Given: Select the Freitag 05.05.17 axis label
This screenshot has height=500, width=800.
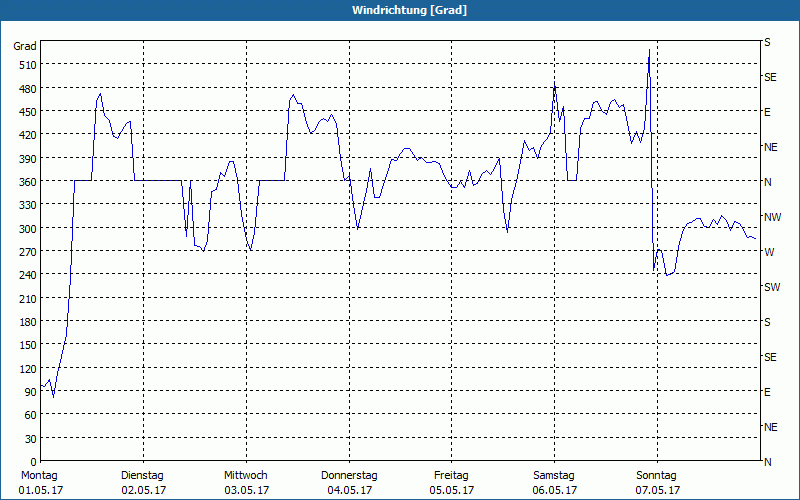Looking at the screenshot, I should point(451,483).
